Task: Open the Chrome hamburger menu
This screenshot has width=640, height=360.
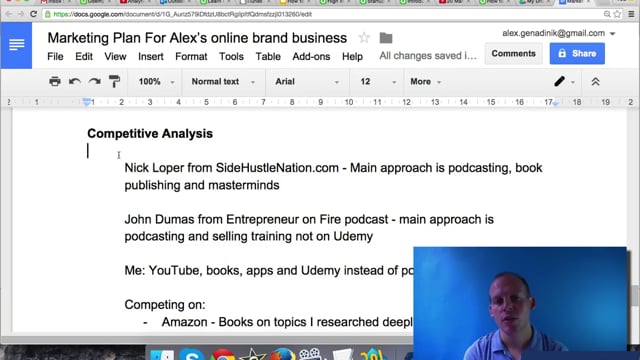Action: tap(631, 14)
